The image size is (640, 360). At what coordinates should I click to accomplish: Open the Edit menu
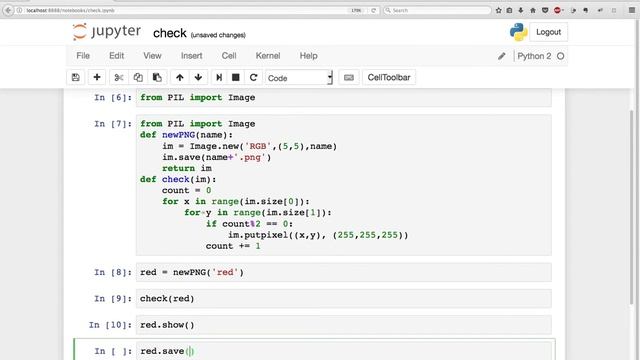click(x=116, y=56)
